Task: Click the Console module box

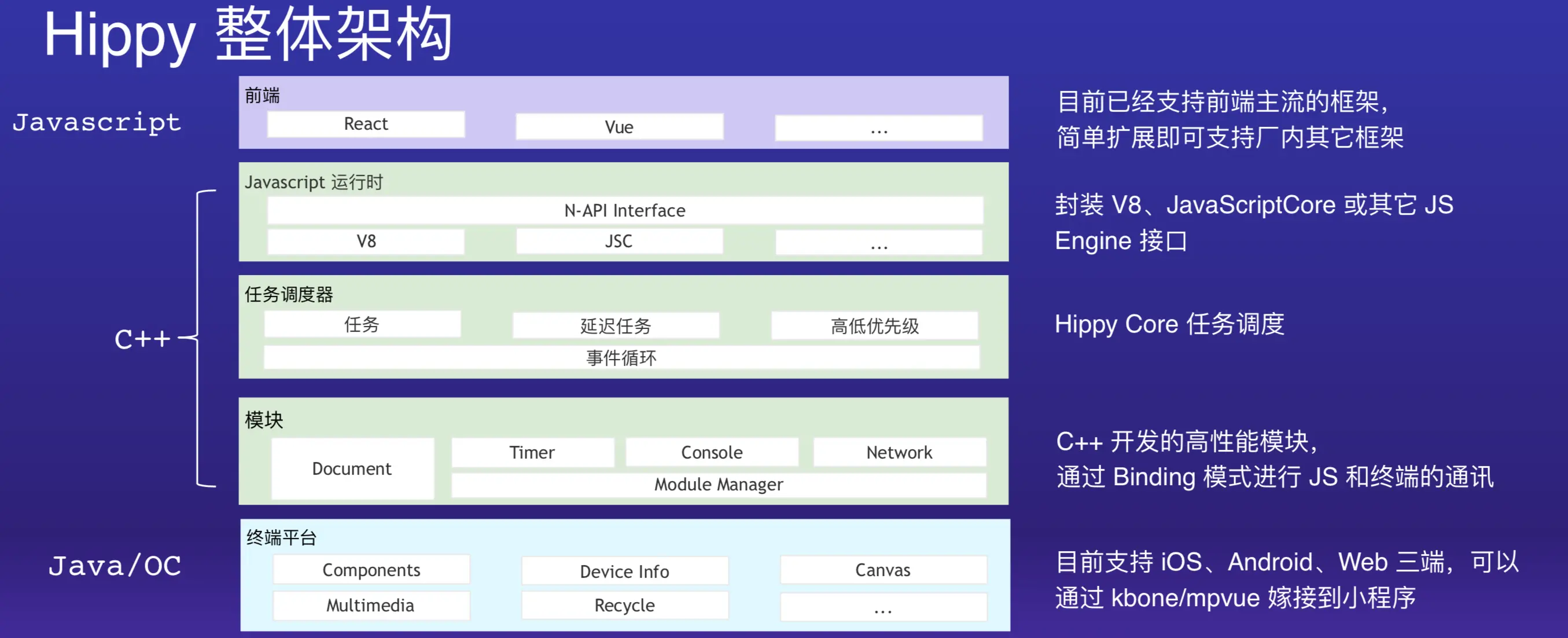Action: 712,453
